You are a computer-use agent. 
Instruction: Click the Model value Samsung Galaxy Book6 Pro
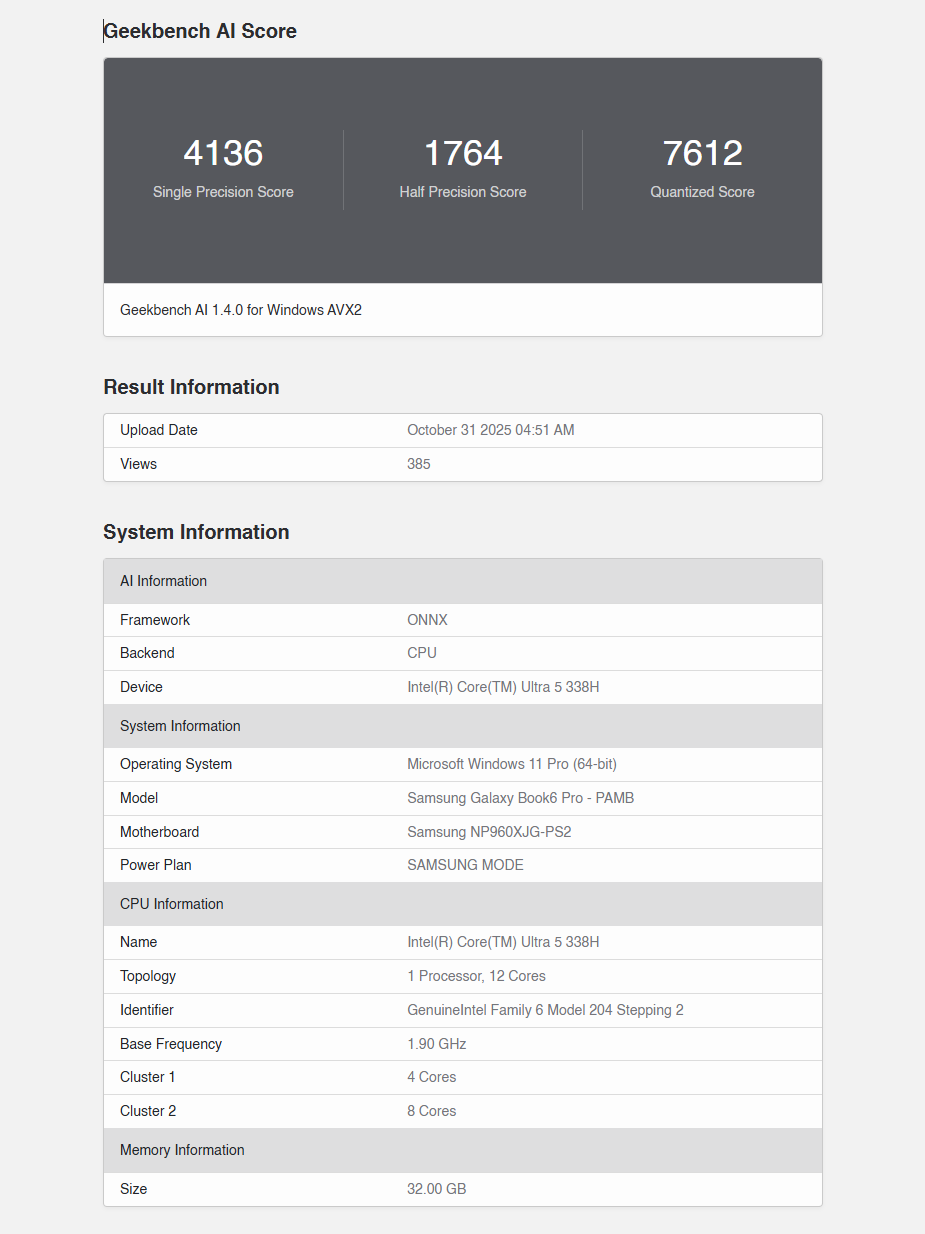tap(520, 798)
